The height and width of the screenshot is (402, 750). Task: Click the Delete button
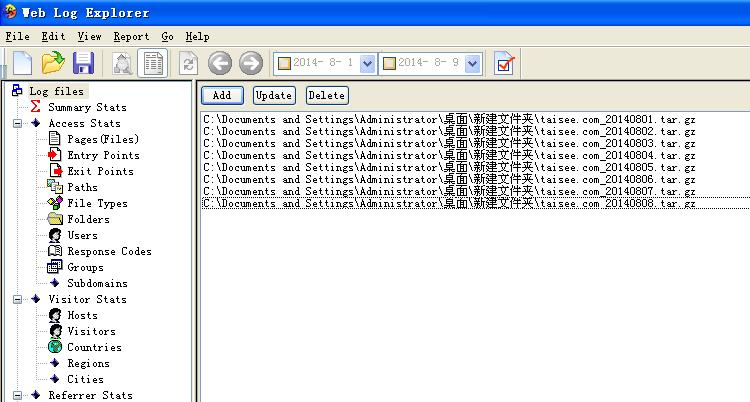[327, 96]
